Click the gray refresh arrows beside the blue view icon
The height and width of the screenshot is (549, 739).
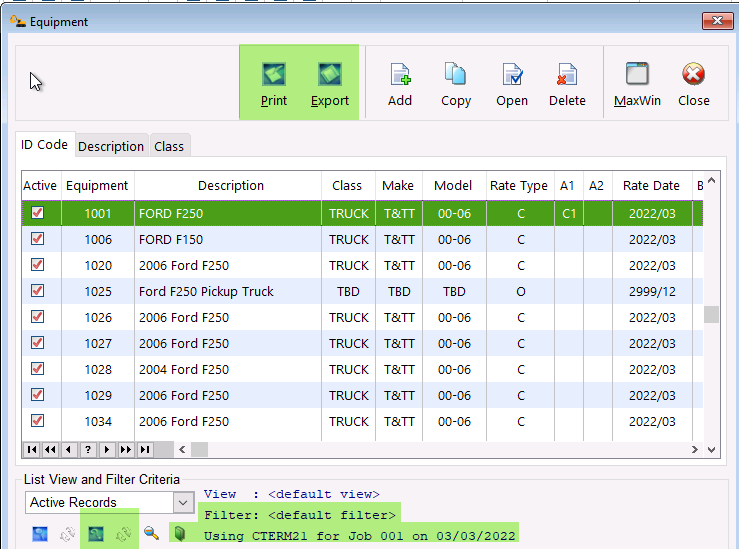pos(67,534)
